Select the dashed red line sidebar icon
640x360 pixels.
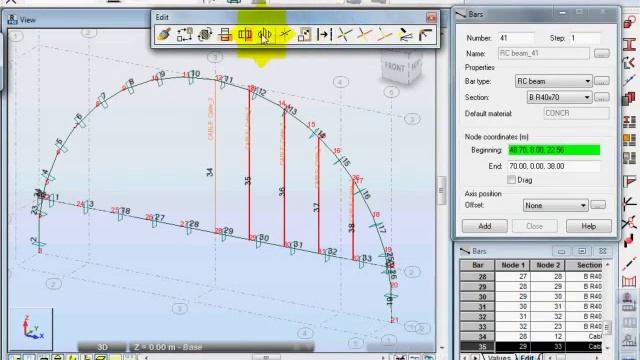click(x=630, y=263)
